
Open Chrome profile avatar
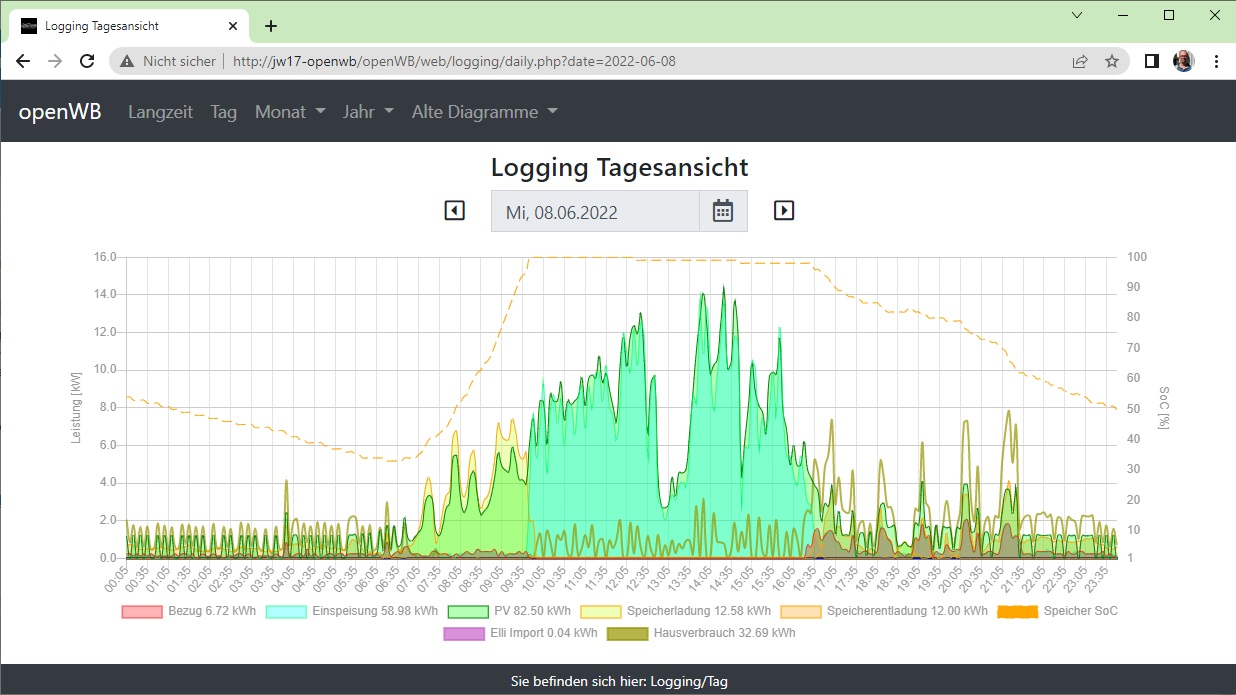click(x=1183, y=61)
